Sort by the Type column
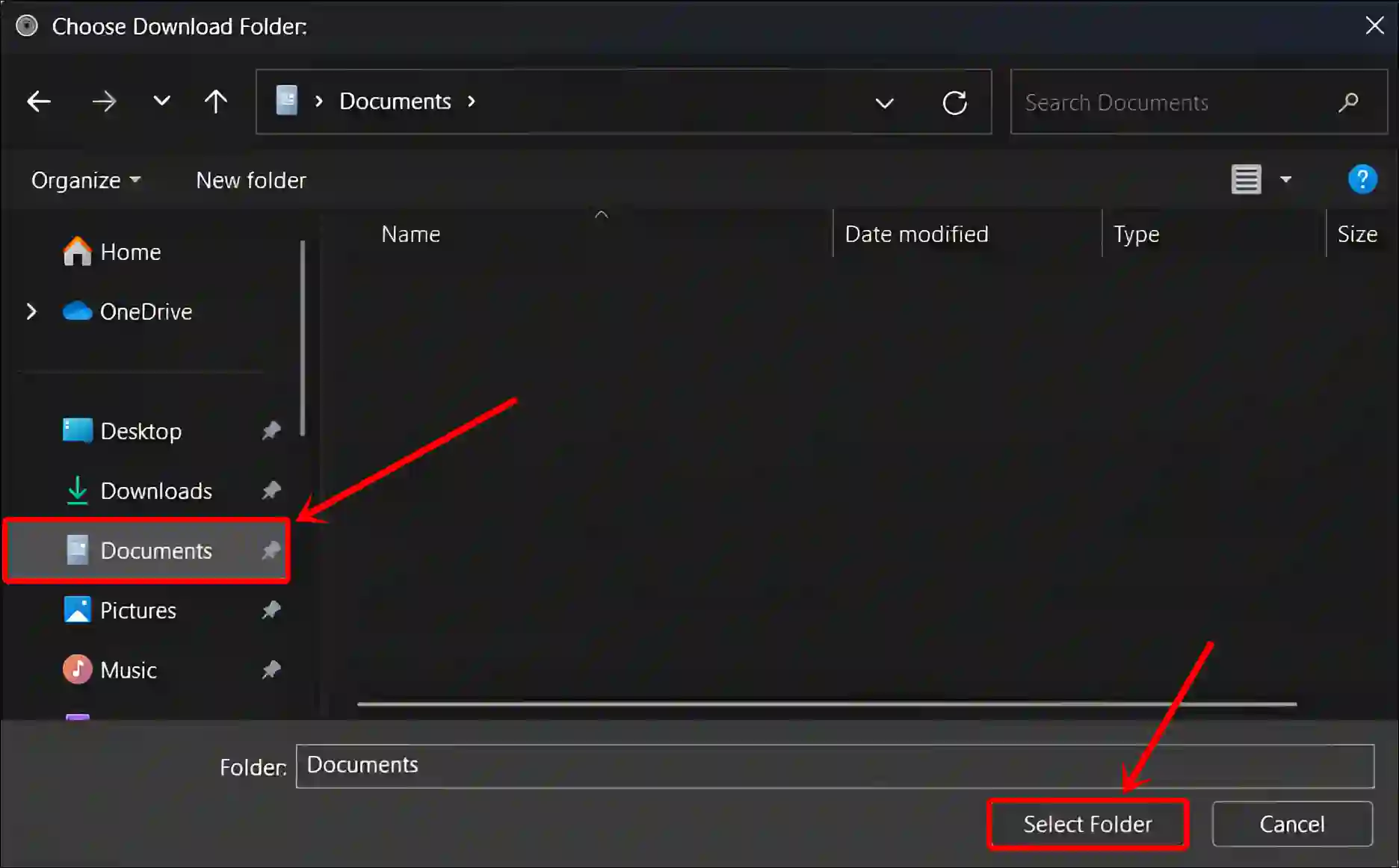This screenshot has width=1399, height=868. click(x=1136, y=235)
